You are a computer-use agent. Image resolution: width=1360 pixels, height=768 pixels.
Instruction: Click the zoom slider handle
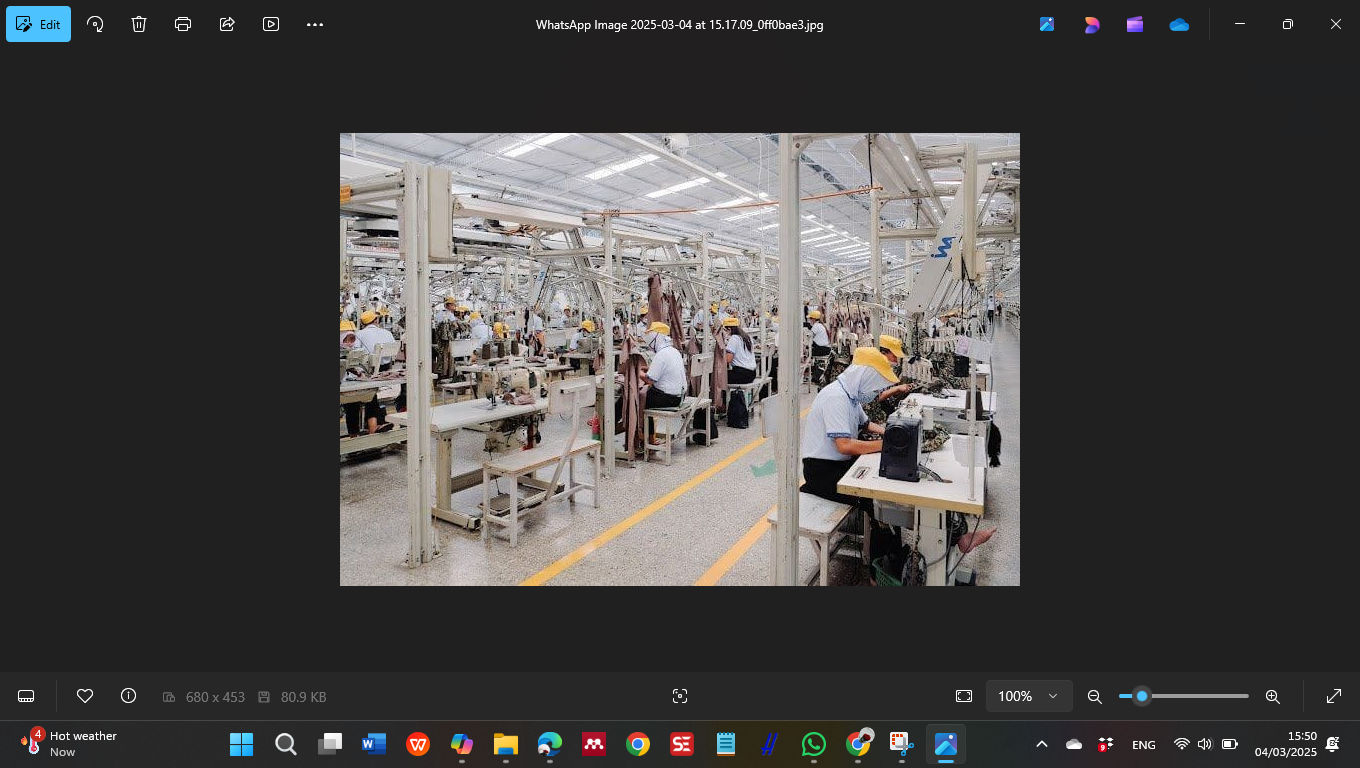(x=1141, y=696)
